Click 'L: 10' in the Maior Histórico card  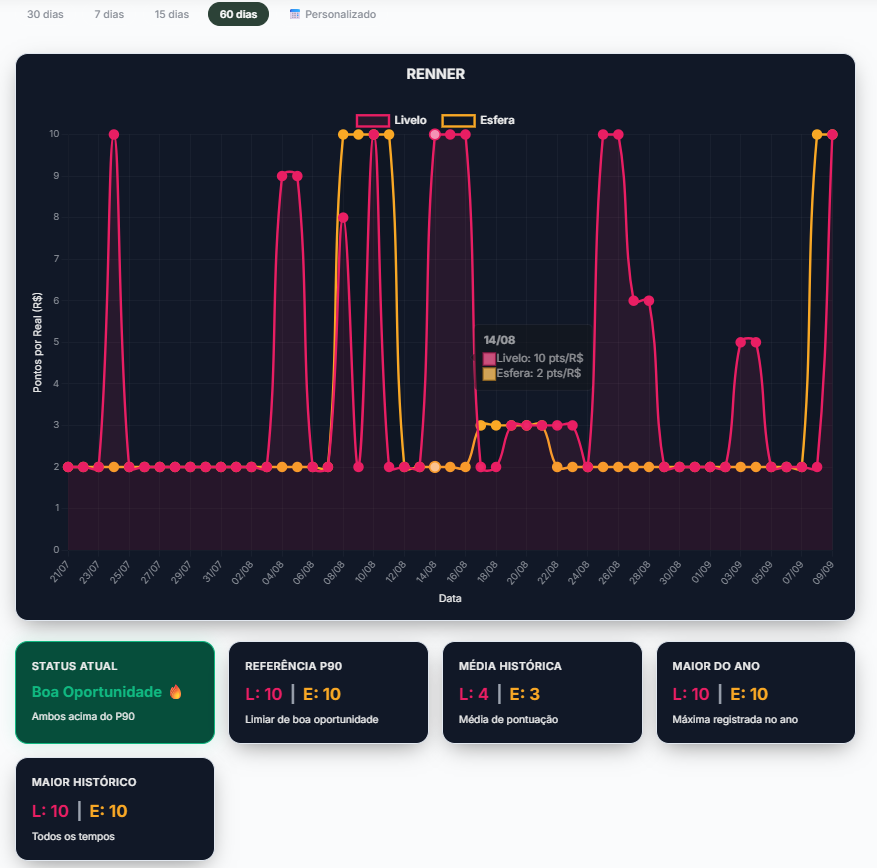(x=50, y=811)
